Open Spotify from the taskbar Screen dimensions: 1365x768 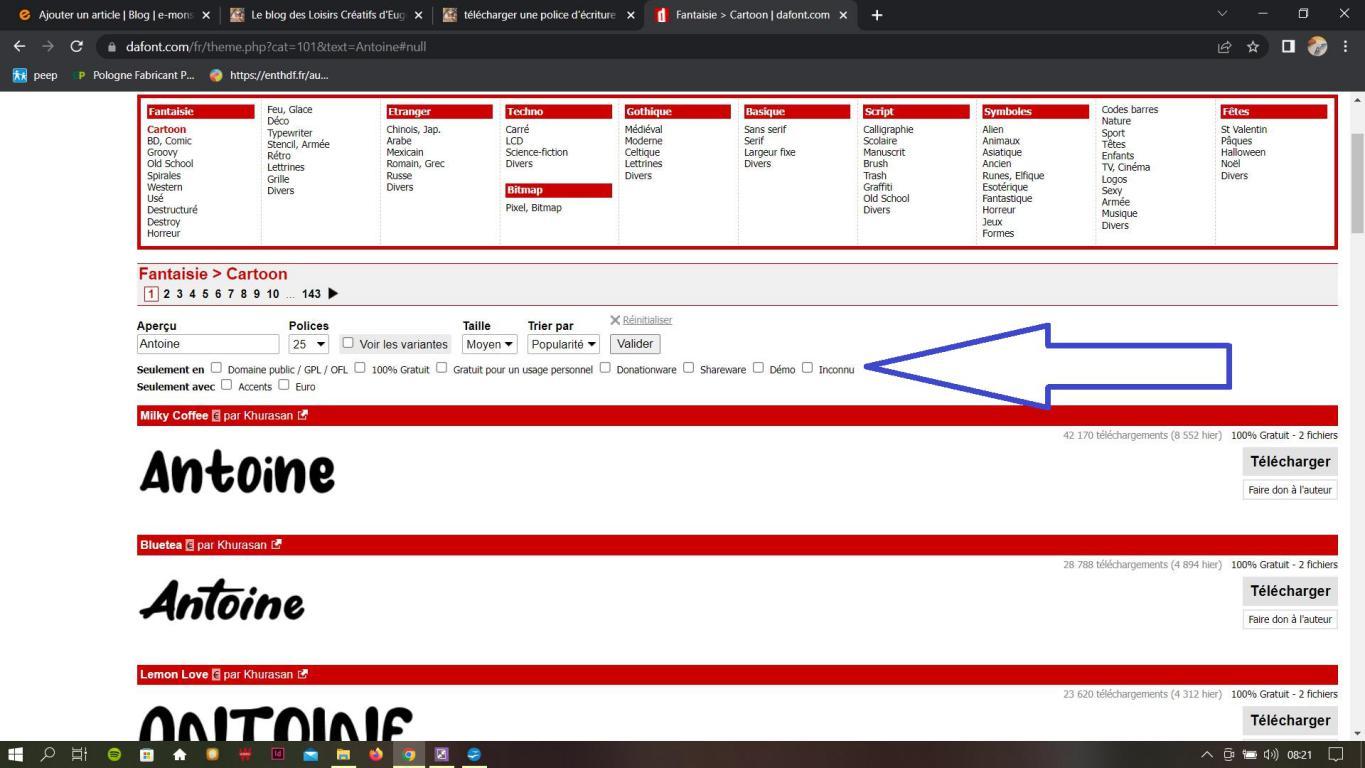(114, 755)
